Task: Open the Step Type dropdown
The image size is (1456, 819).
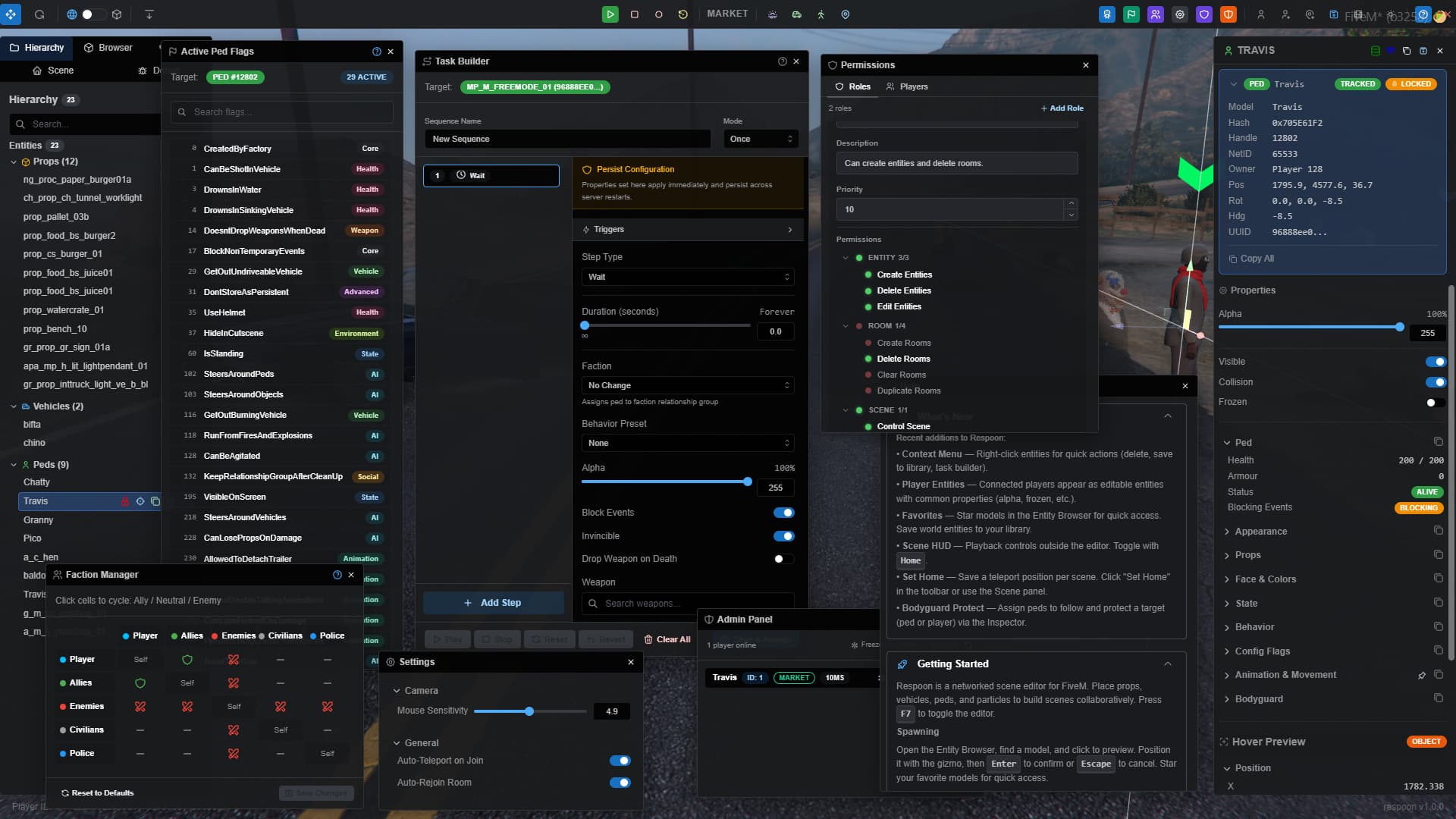Action: [687, 277]
